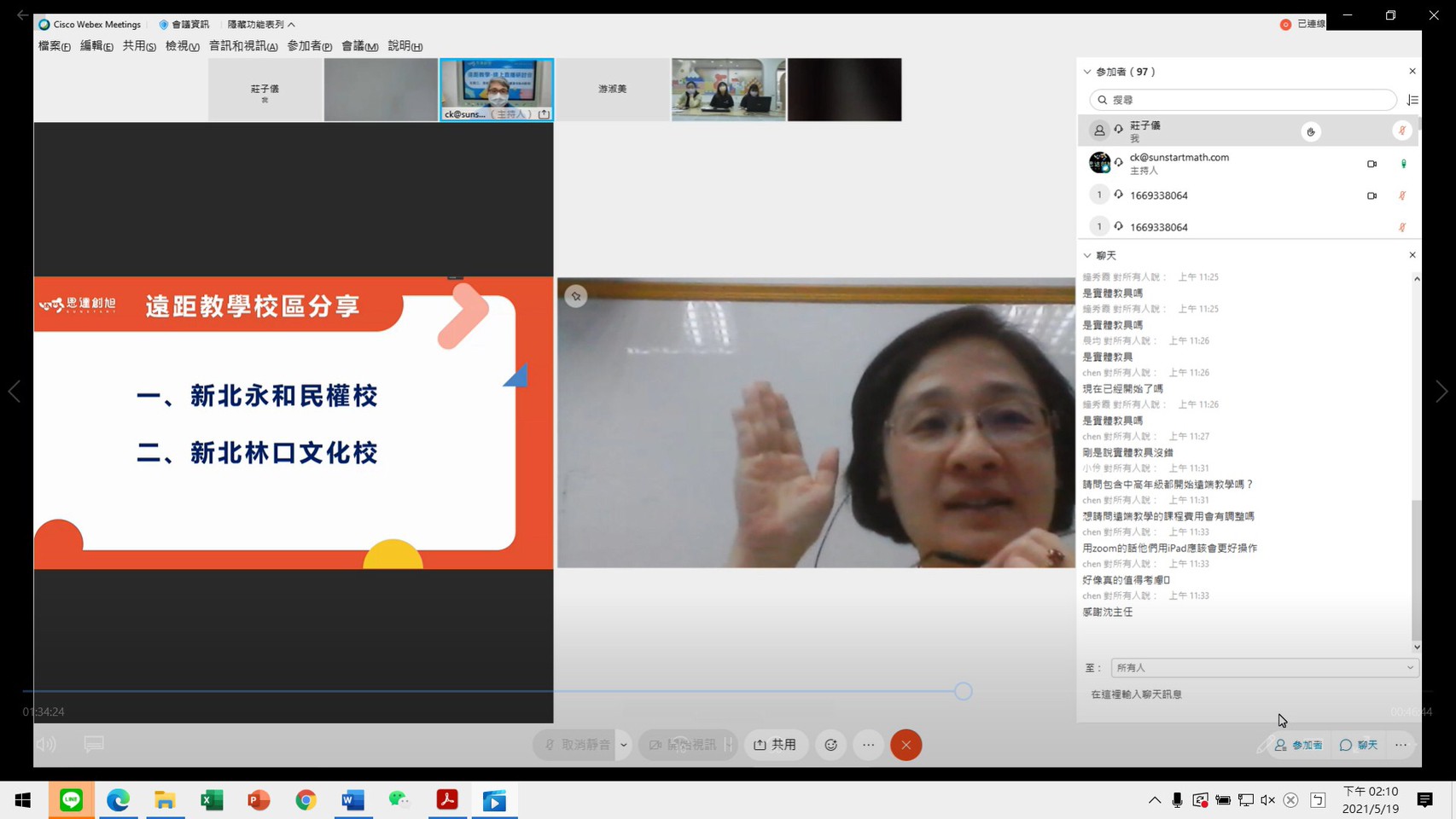Screen dimensions: 1456x819
Task: Collapse the 聊天 chat panel section
Action: coord(1087,255)
